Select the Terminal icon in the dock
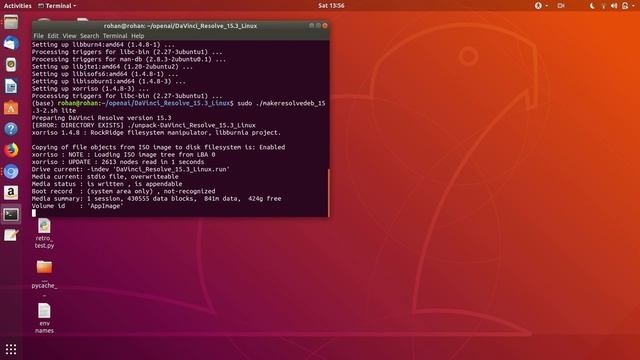Image resolution: width=640 pixels, height=360 pixels. tap(11, 214)
